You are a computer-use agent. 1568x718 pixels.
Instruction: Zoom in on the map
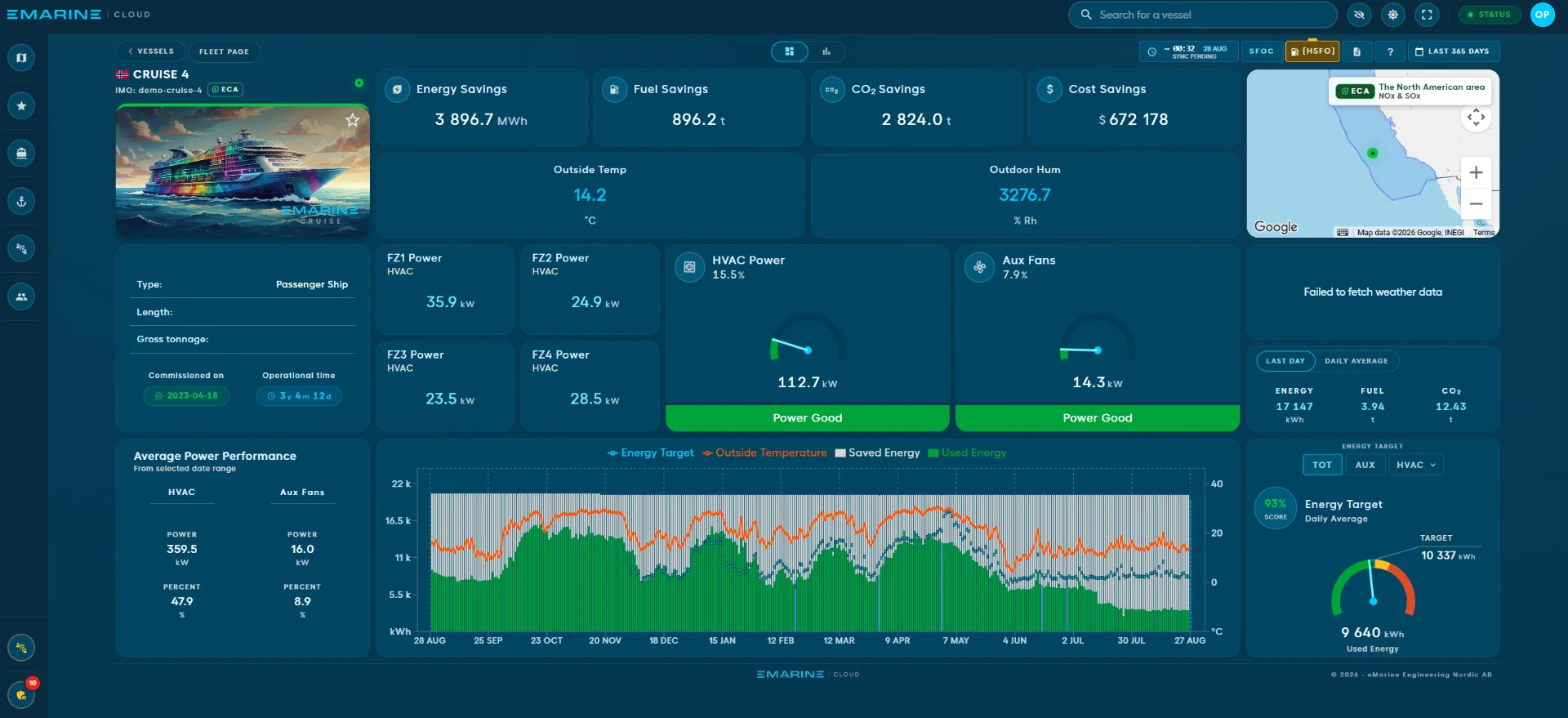[x=1476, y=173]
